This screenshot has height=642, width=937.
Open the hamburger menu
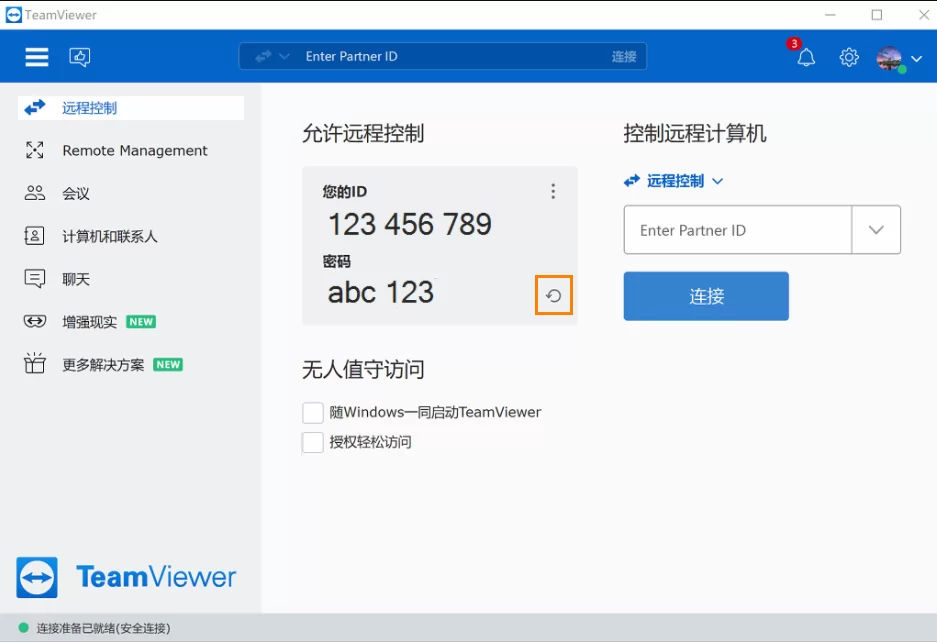pyautogui.click(x=36, y=57)
